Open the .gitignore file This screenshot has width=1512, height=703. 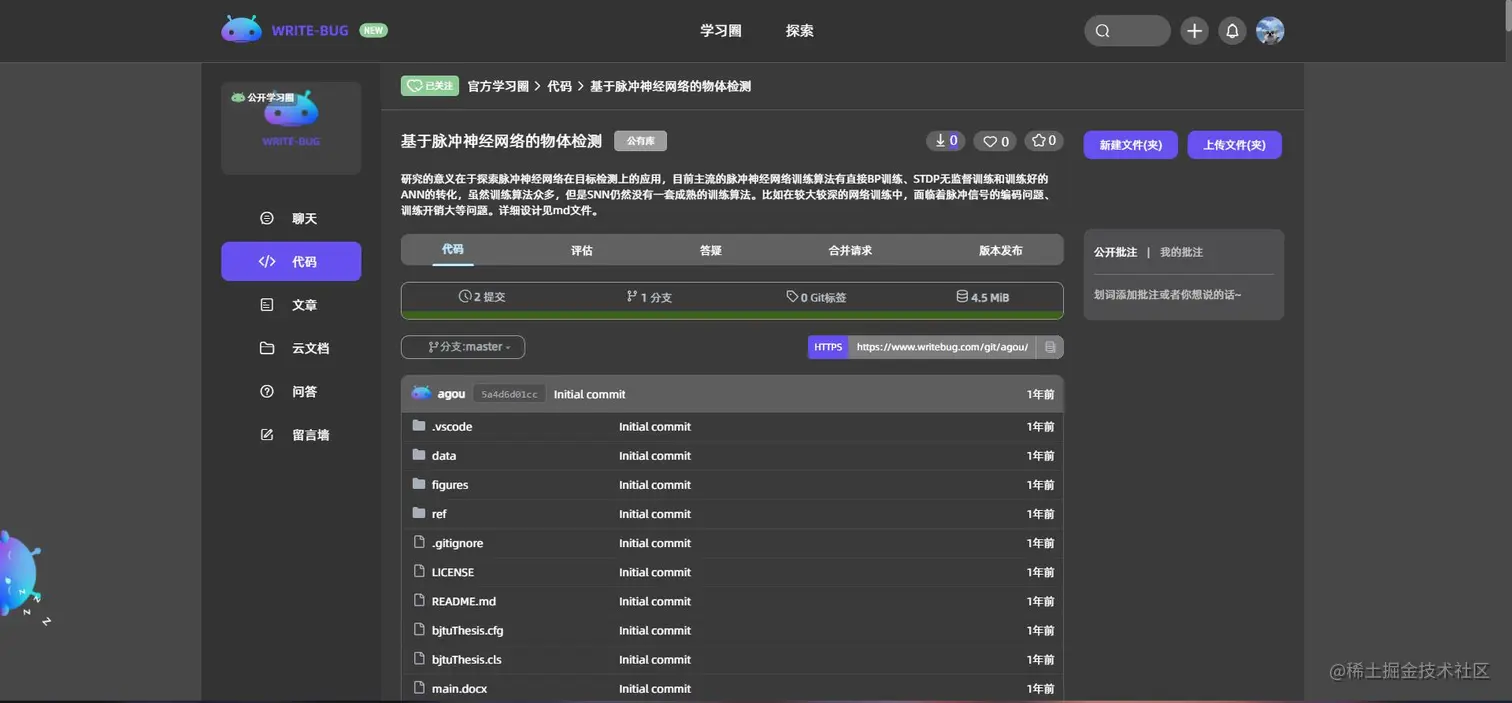coord(457,543)
